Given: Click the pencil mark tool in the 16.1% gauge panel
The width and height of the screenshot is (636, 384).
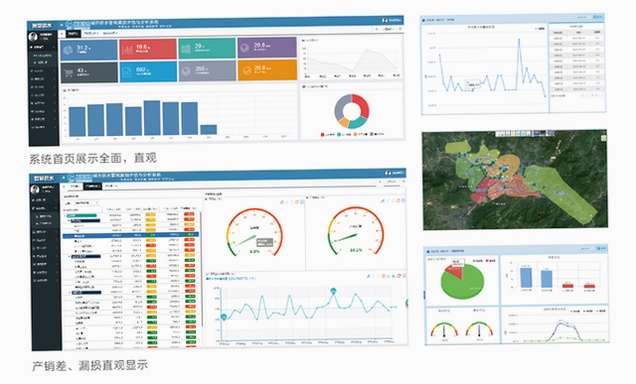Looking at the screenshot, I should [x=382, y=201].
